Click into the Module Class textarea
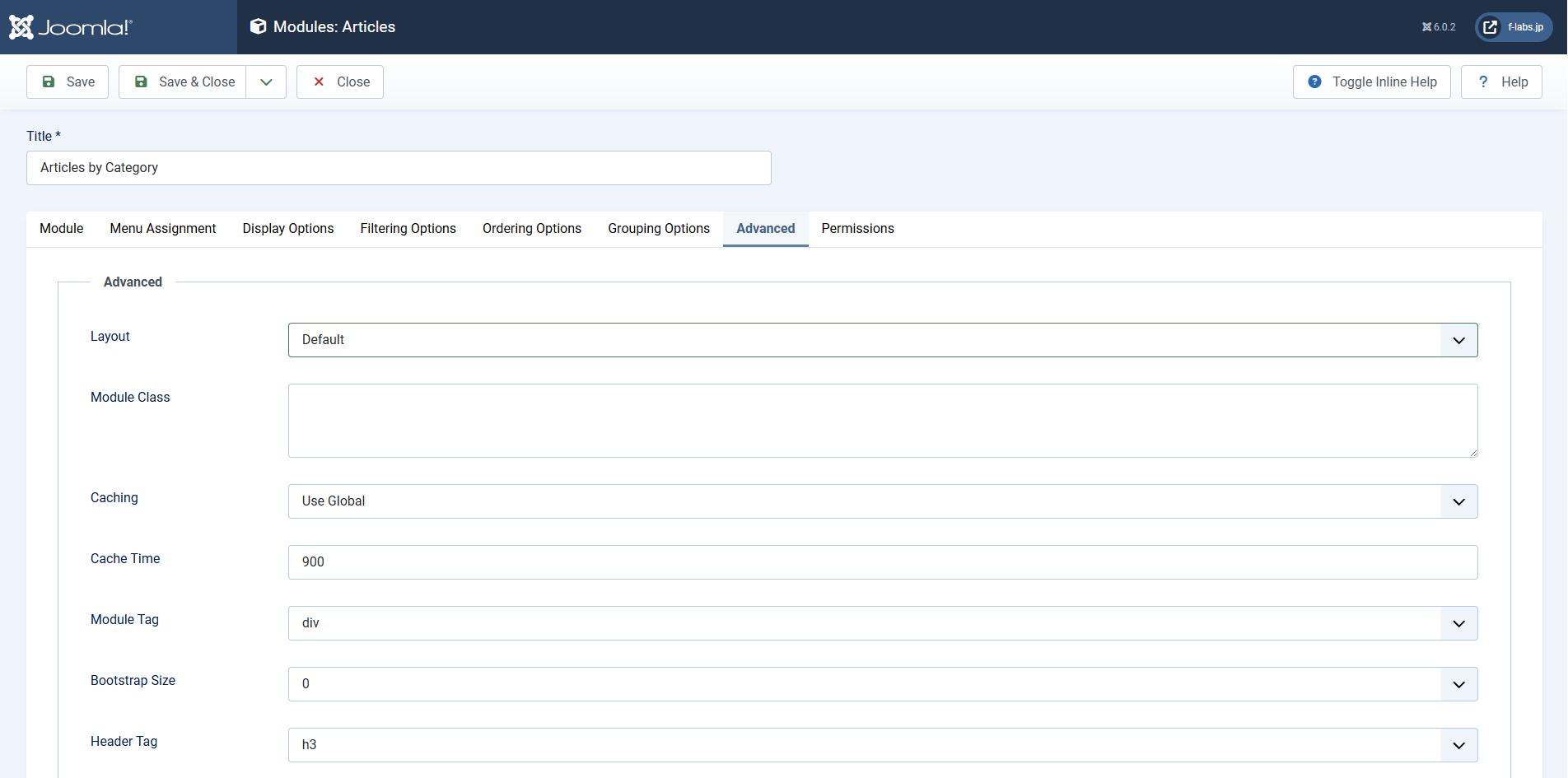This screenshot has width=1568, height=778. point(882,421)
